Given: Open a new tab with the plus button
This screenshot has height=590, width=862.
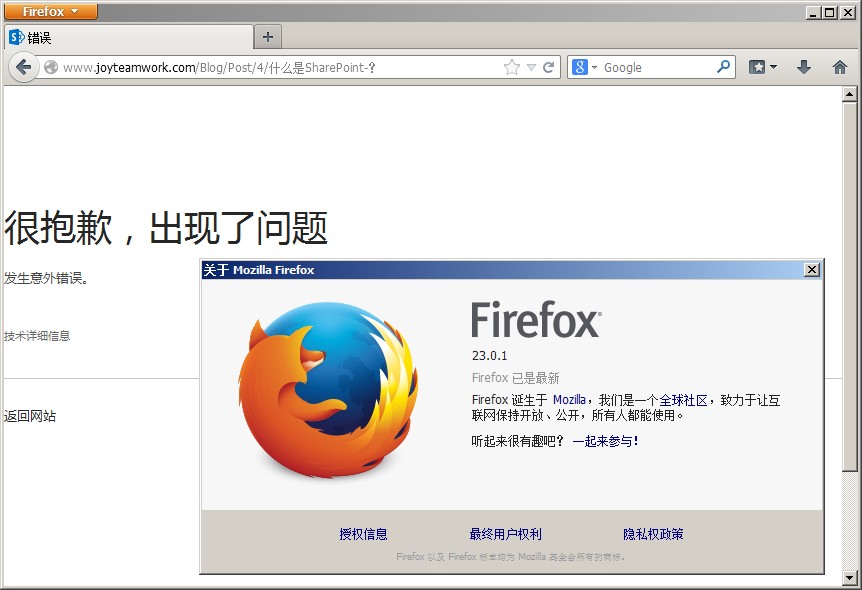Looking at the screenshot, I should (x=268, y=37).
